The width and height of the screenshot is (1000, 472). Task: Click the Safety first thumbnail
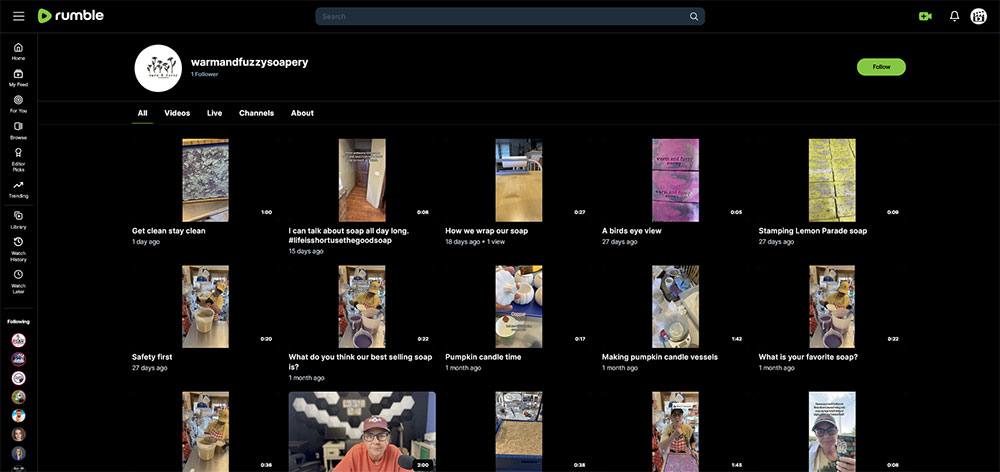pos(205,307)
